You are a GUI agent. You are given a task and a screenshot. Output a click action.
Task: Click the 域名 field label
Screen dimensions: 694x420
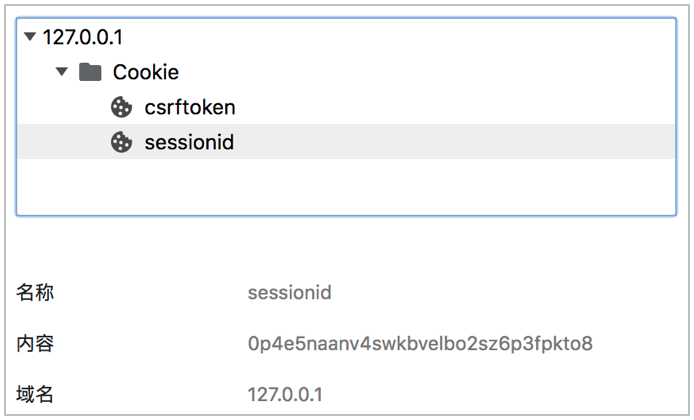click(x=35, y=394)
